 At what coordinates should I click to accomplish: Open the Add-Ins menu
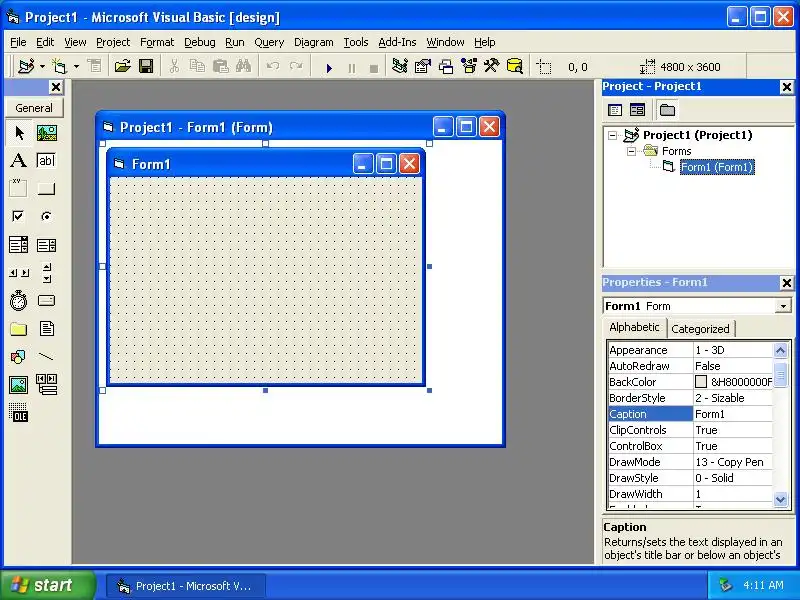point(397,42)
